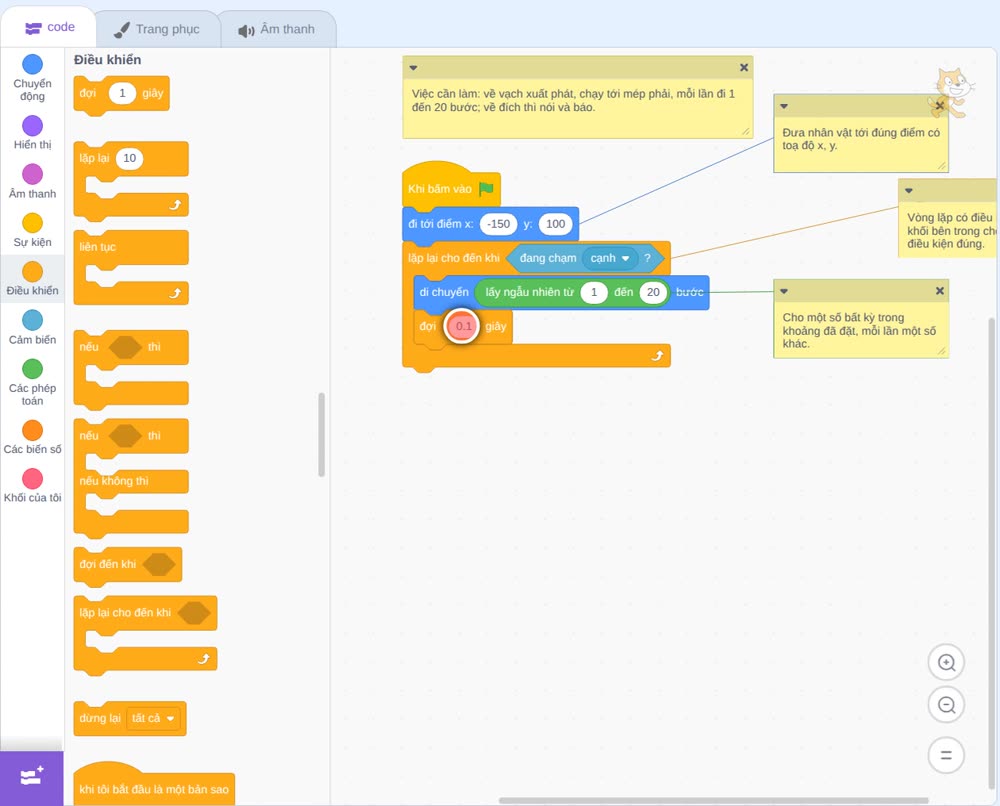Zoom in on the workspace

pos(946,663)
